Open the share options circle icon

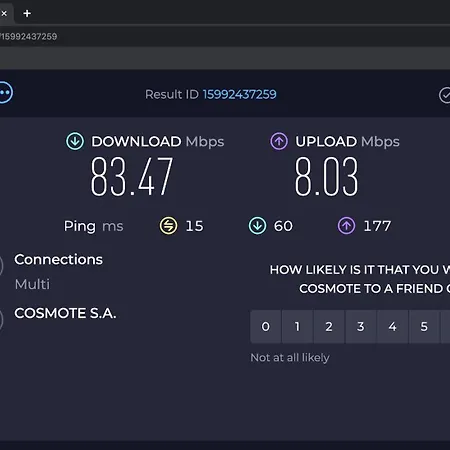tap(5, 93)
